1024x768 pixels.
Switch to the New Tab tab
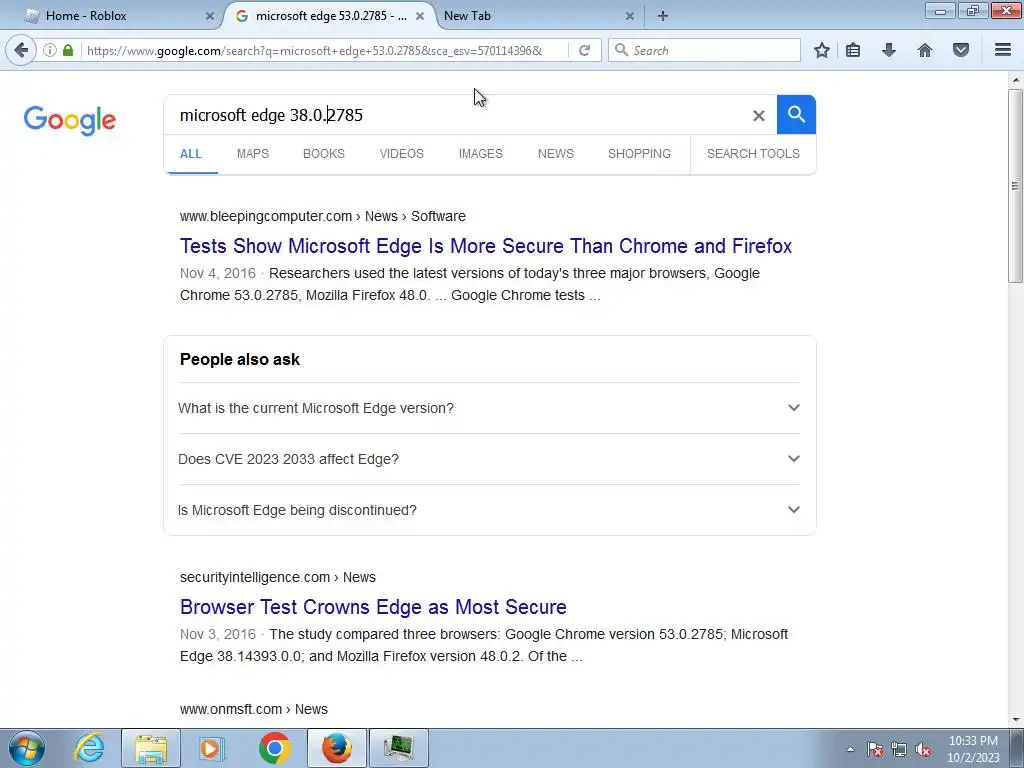[536, 16]
